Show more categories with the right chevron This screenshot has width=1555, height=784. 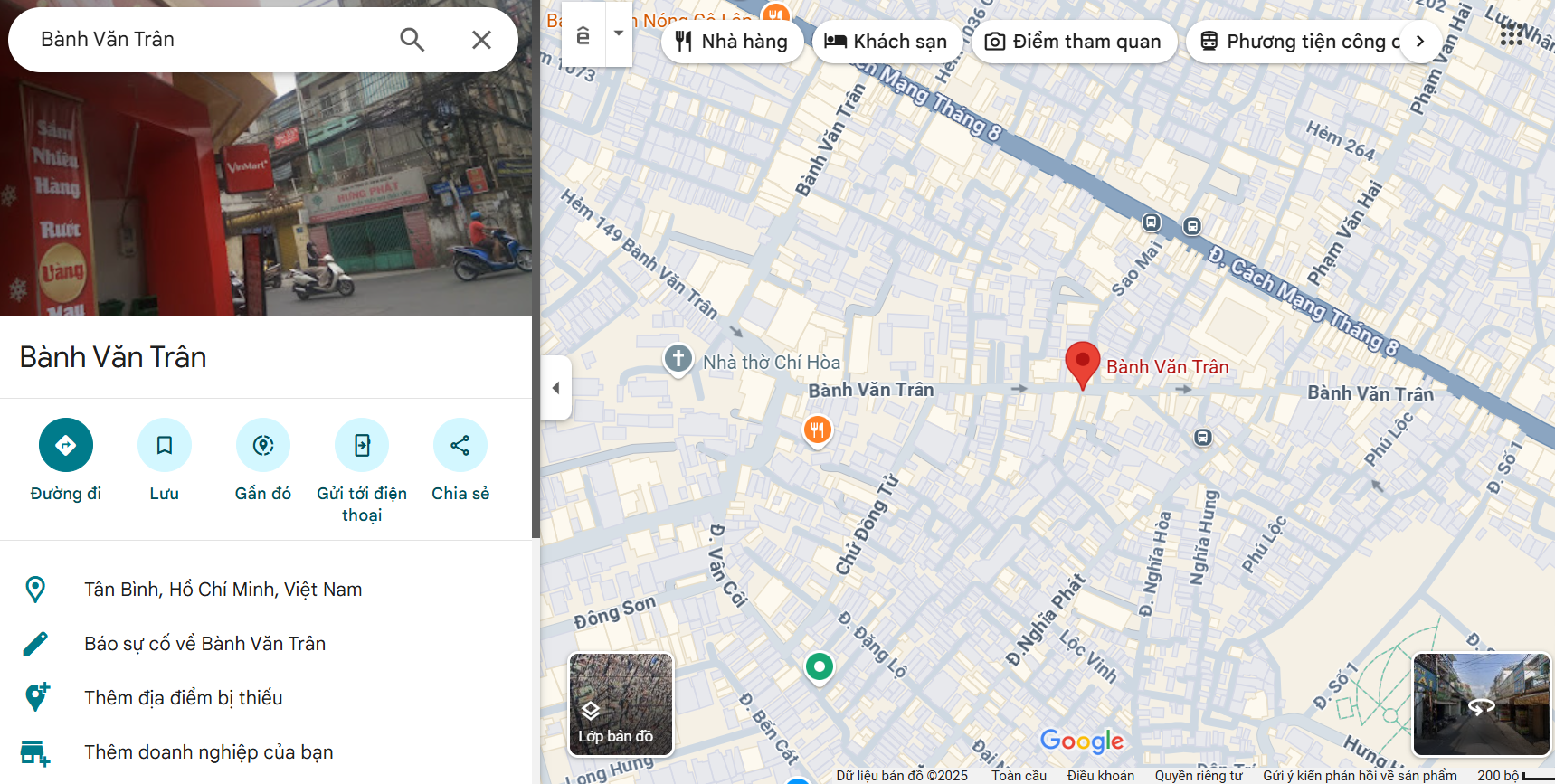pyautogui.click(x=1420, y=42)
